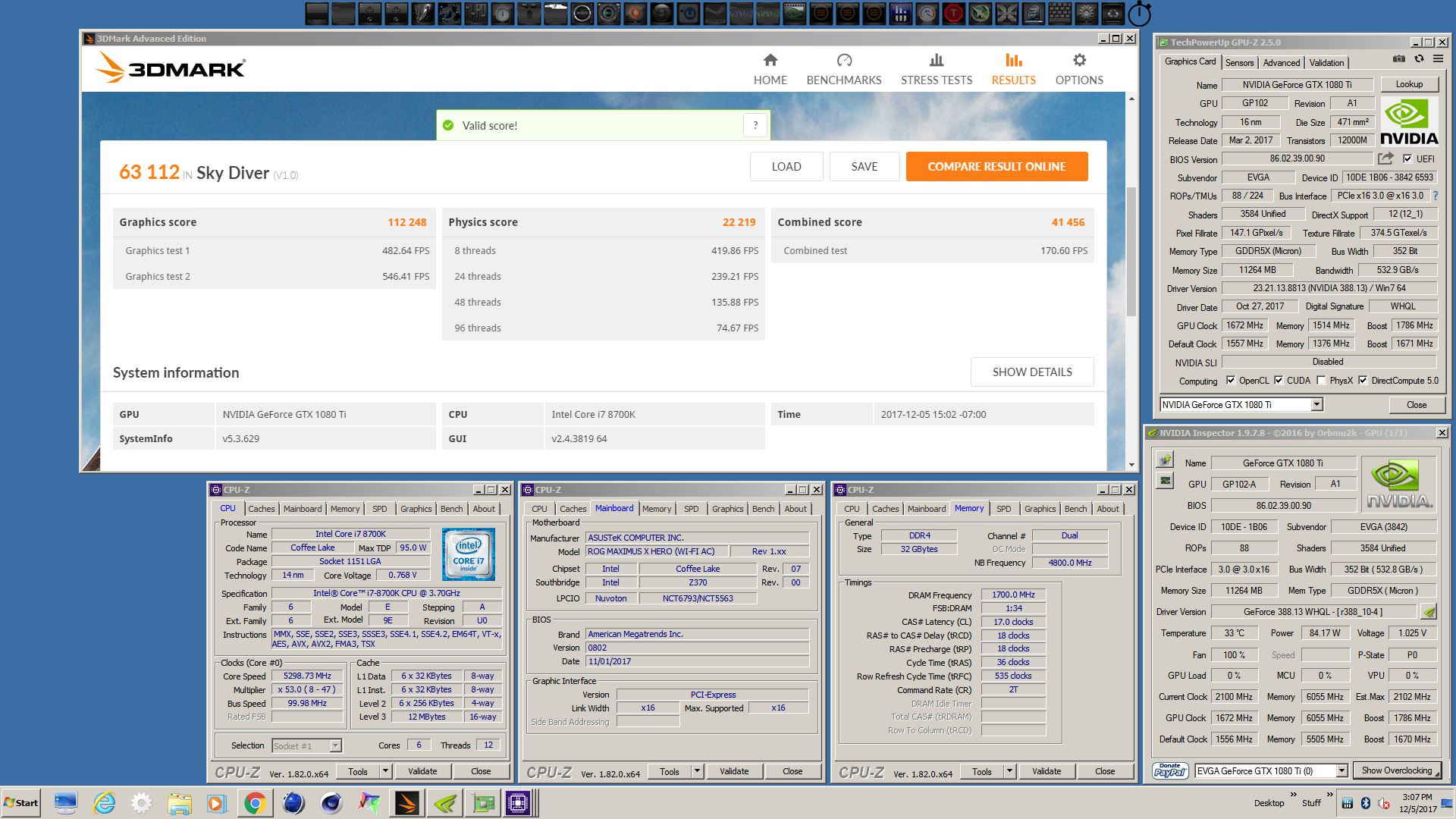Open 3DMark OPTIONS gear

pyautogui.click(x=1079, y=69)
